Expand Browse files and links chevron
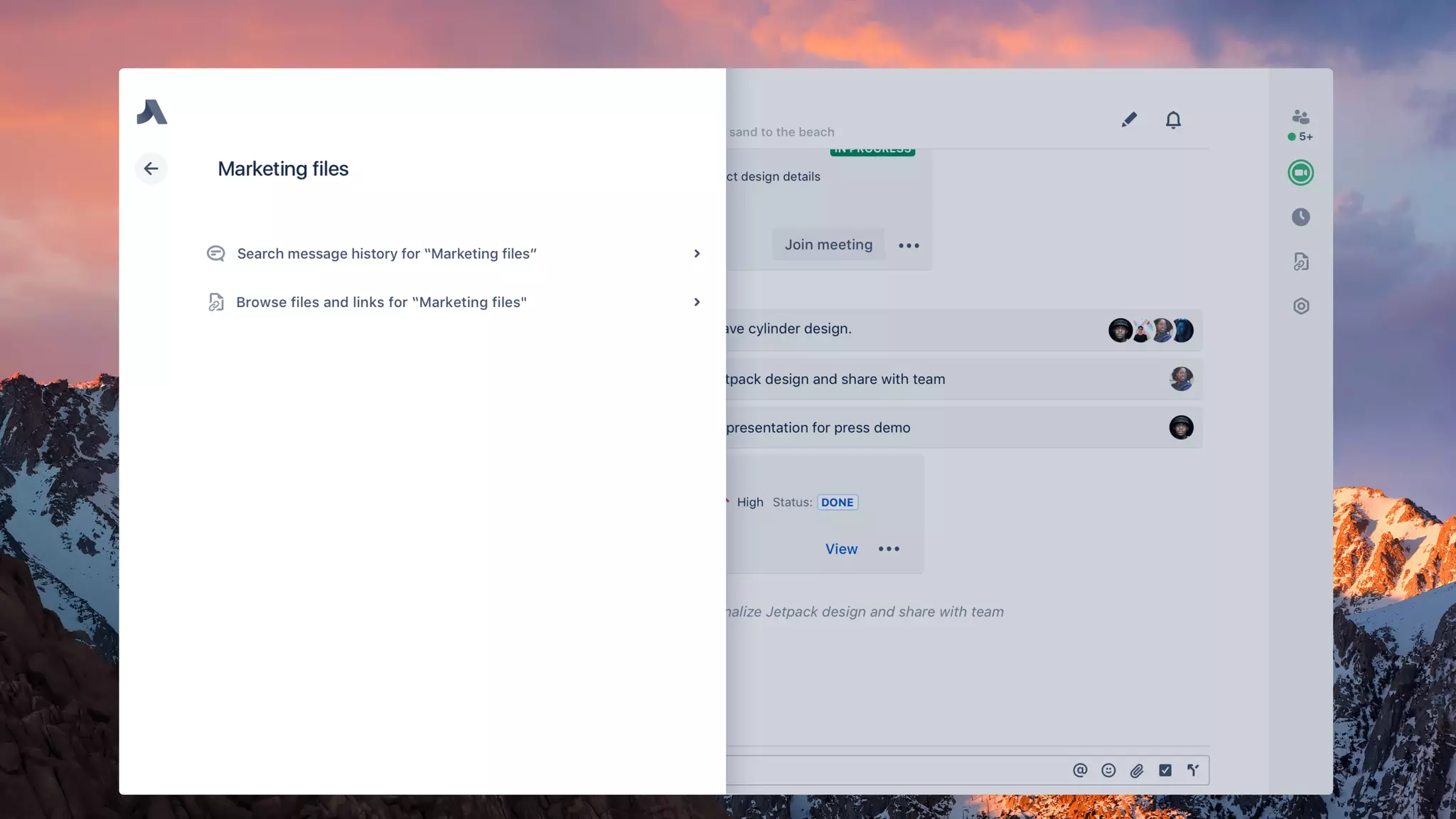1456x819 pixels. click(697, 302)
